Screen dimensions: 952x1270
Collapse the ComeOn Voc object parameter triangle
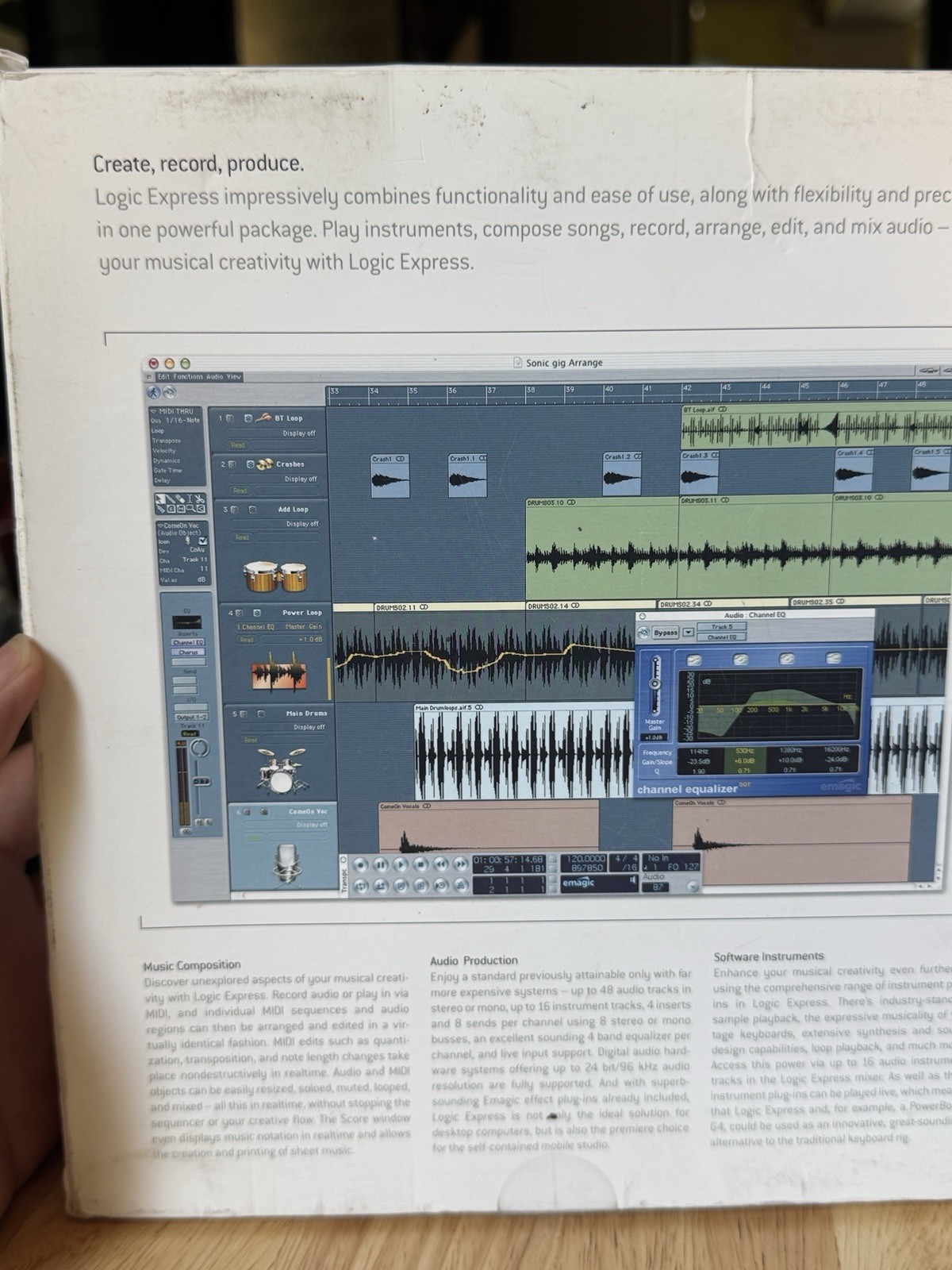160,525
